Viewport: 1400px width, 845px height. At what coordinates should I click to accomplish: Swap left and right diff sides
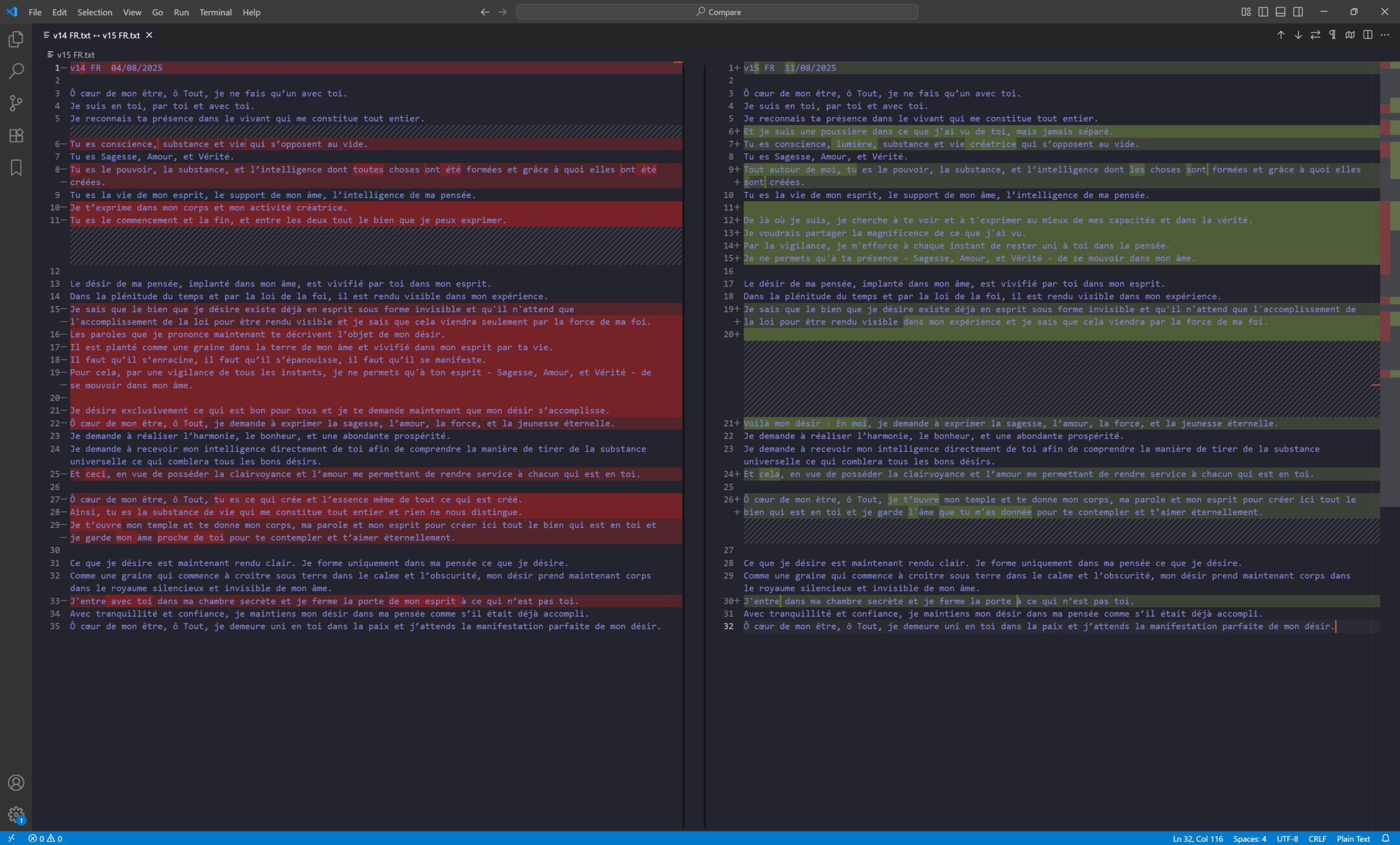point(1315,35)
